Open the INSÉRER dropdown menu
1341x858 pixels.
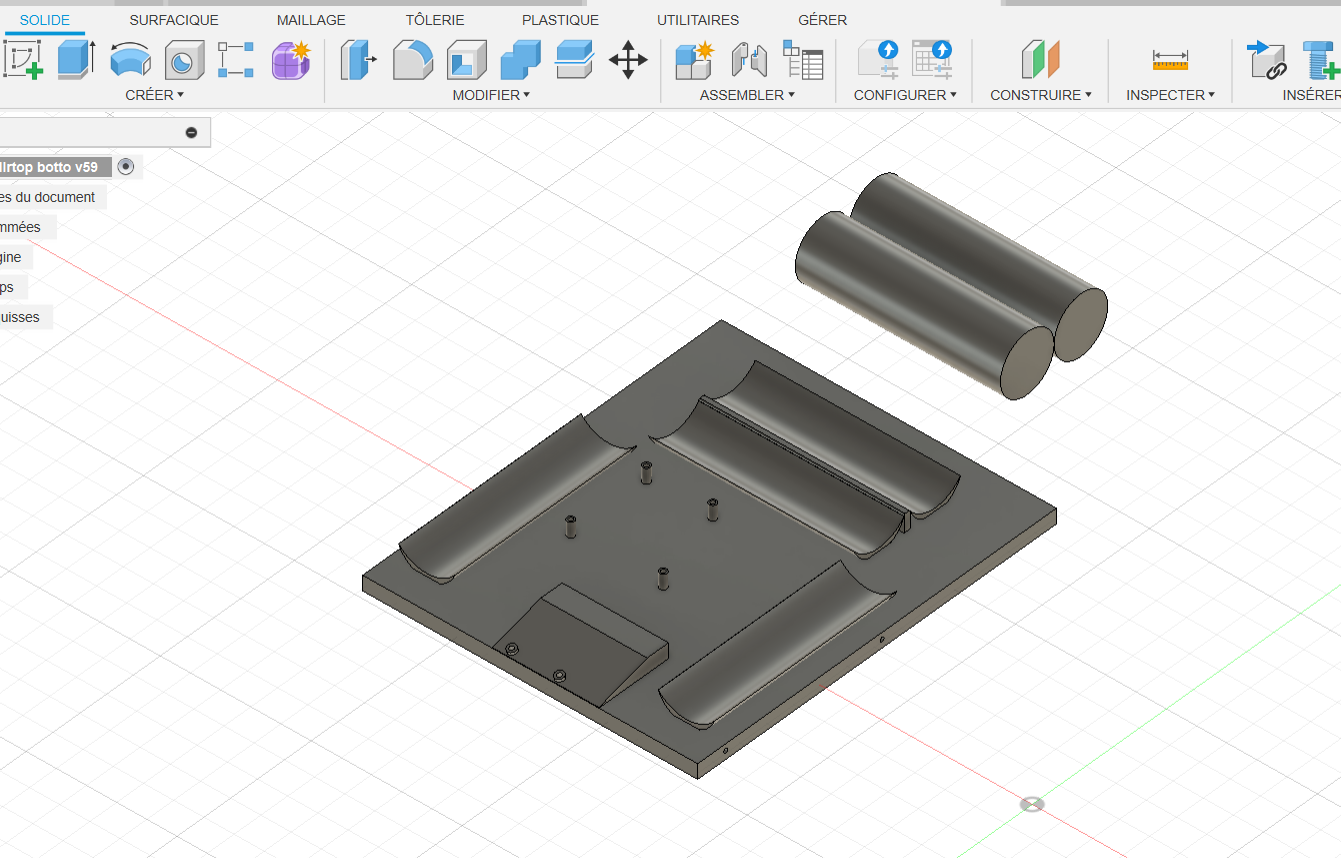[1312, 95]
